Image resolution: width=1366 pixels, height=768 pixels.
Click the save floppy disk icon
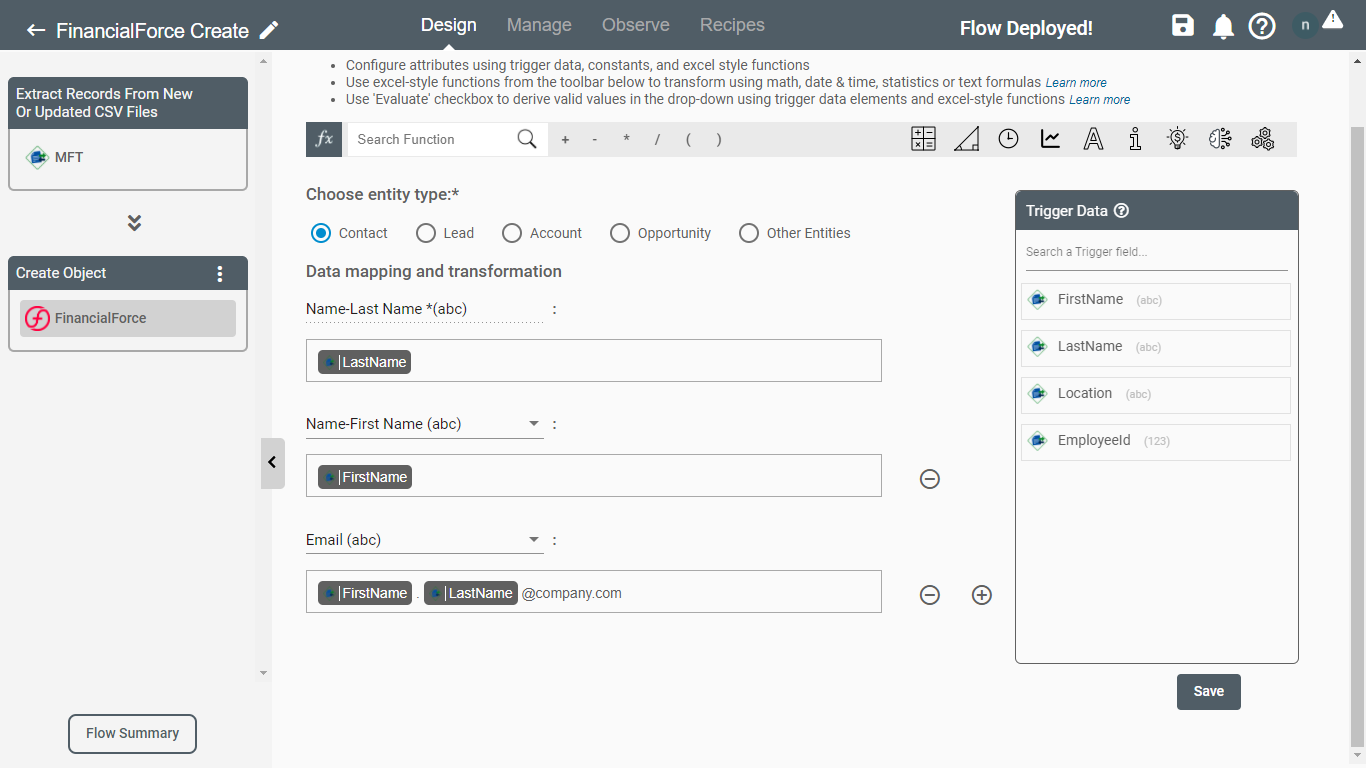[x=1183, y=26]
